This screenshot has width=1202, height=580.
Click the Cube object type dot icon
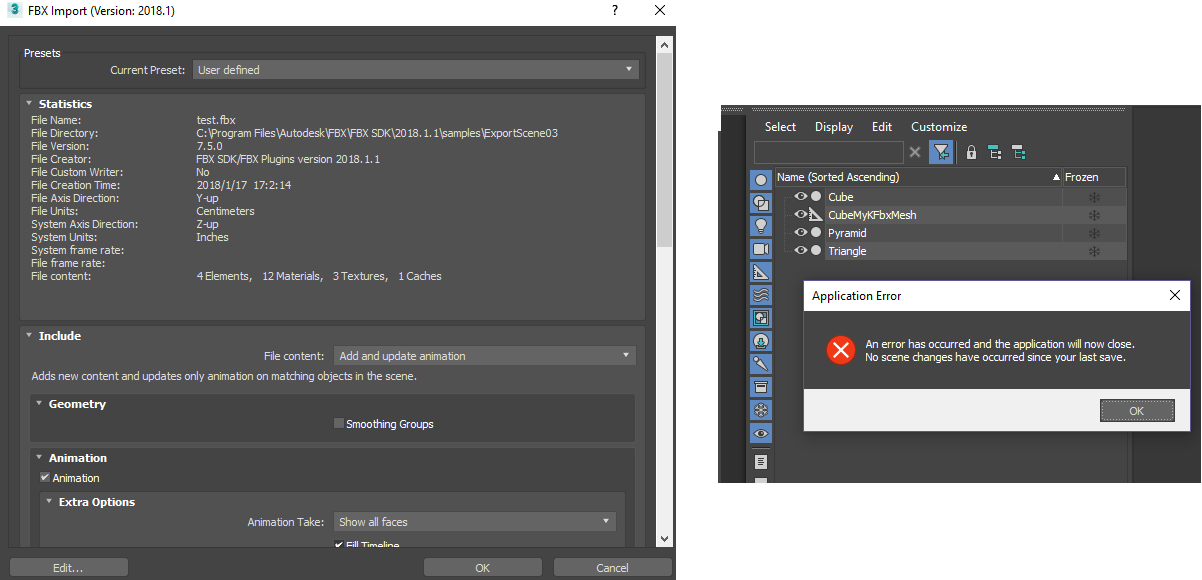[816, 197]
